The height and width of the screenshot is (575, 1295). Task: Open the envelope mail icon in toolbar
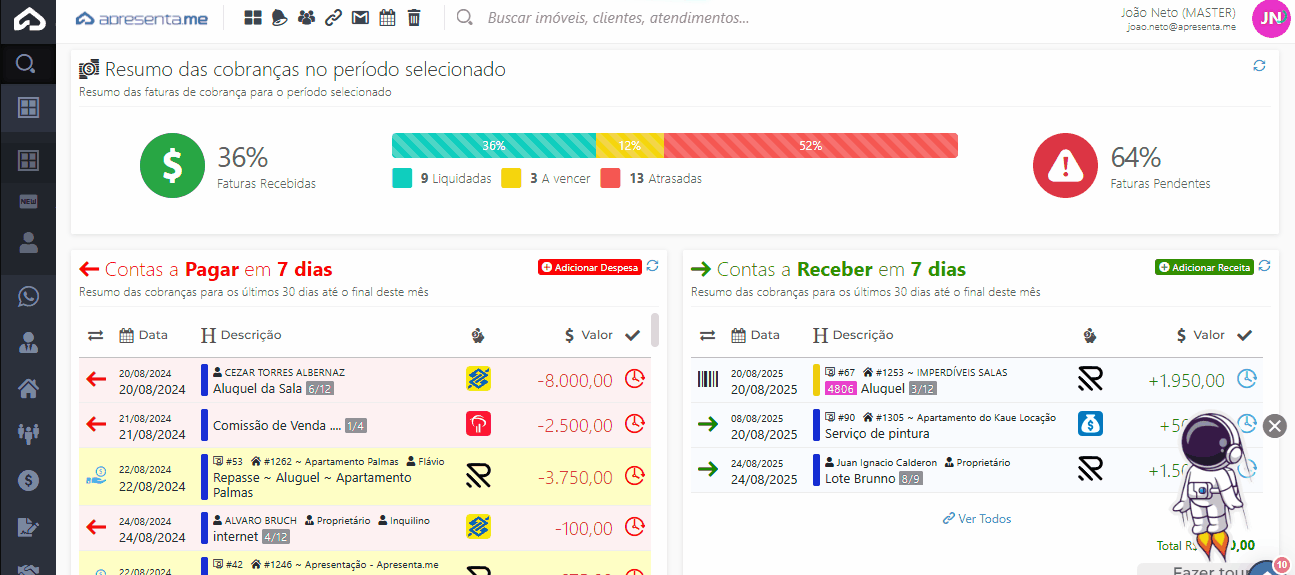(360, 17)
